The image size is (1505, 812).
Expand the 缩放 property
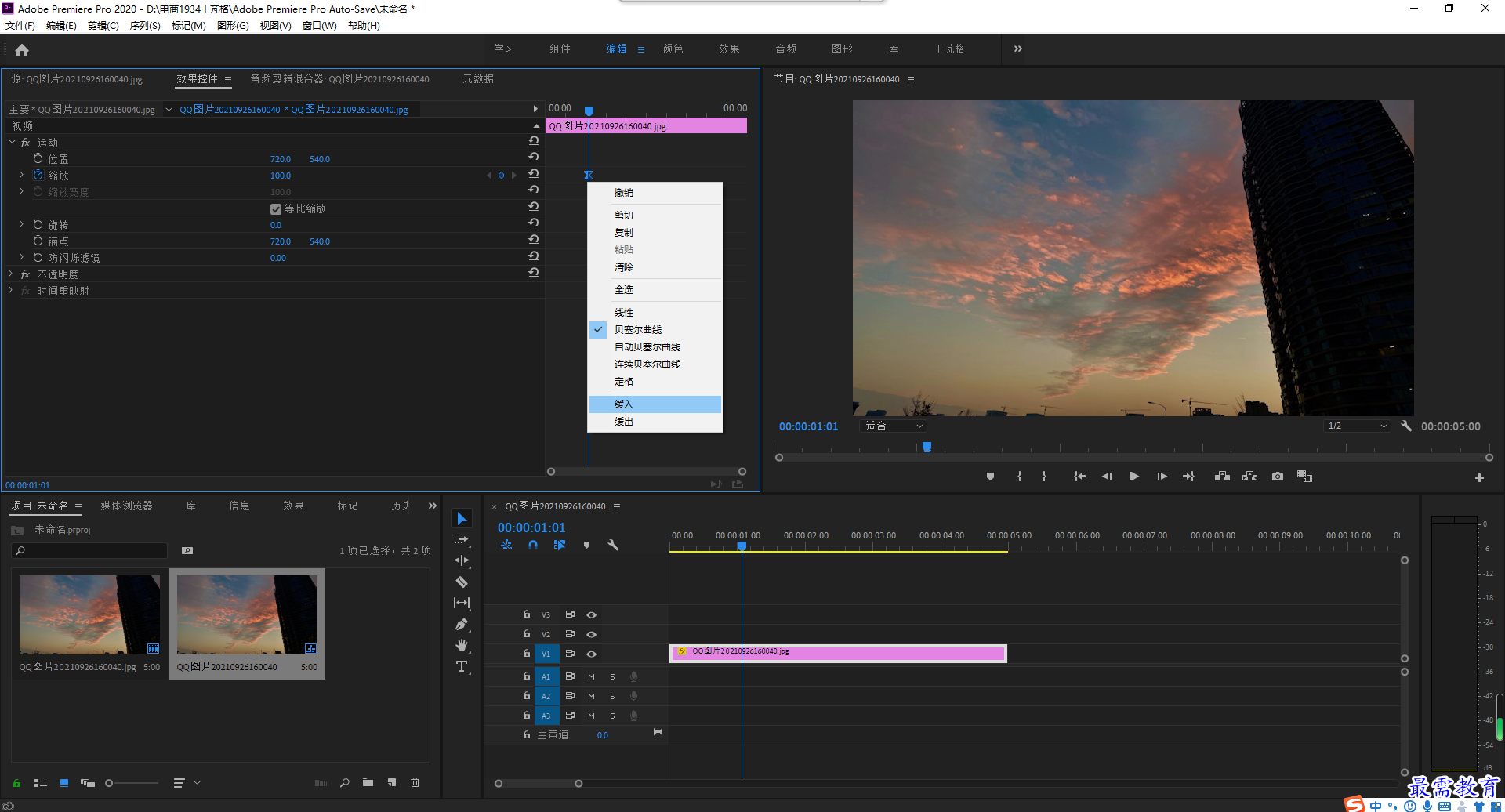[21, 175]
